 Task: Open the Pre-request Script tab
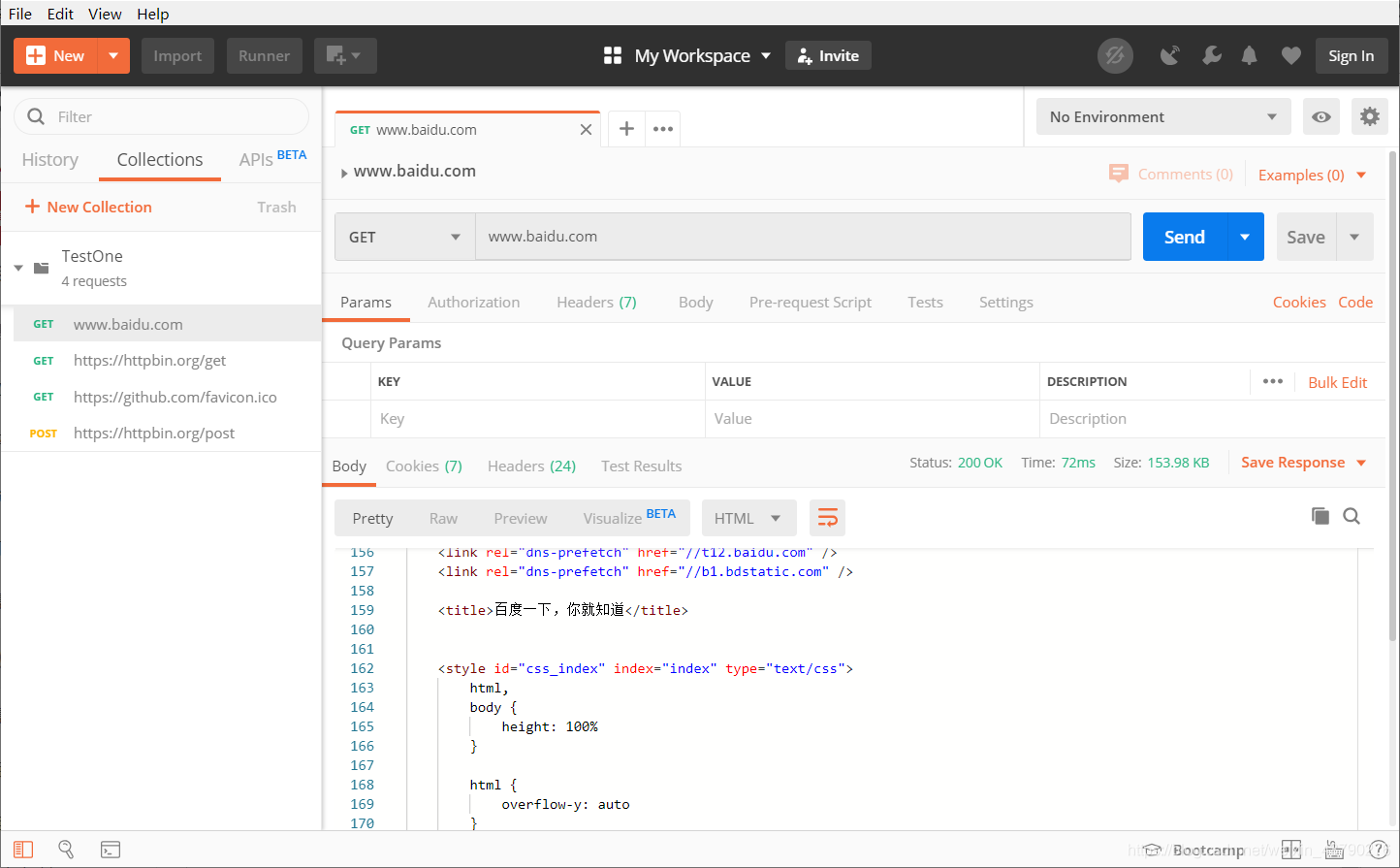[x=811, y=303]
